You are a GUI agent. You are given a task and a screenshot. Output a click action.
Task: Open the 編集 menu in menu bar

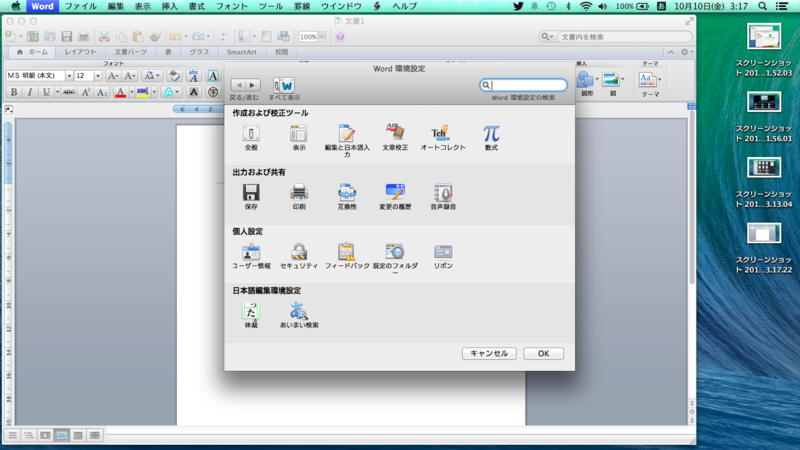[x=116, y=6]
